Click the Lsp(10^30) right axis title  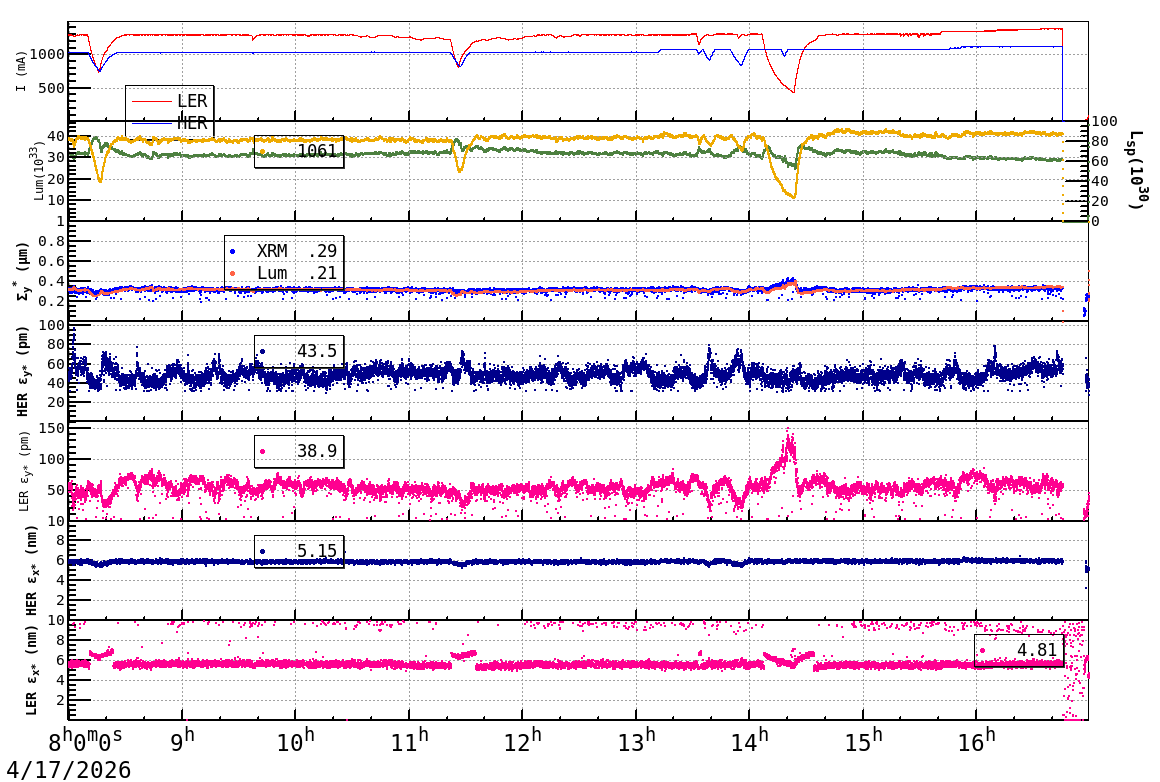pos(1139,170)
